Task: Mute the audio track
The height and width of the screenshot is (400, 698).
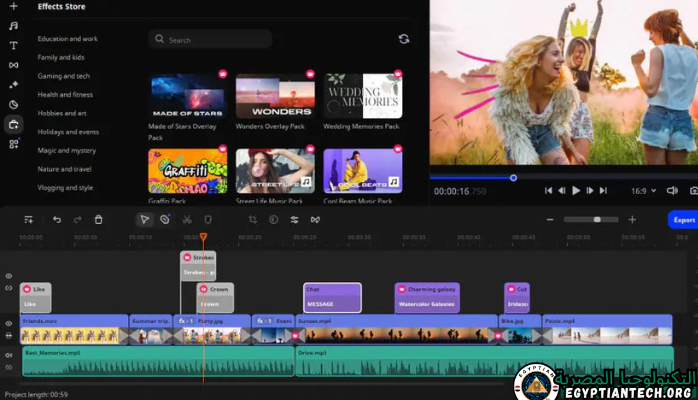Action: pos(9,355)
